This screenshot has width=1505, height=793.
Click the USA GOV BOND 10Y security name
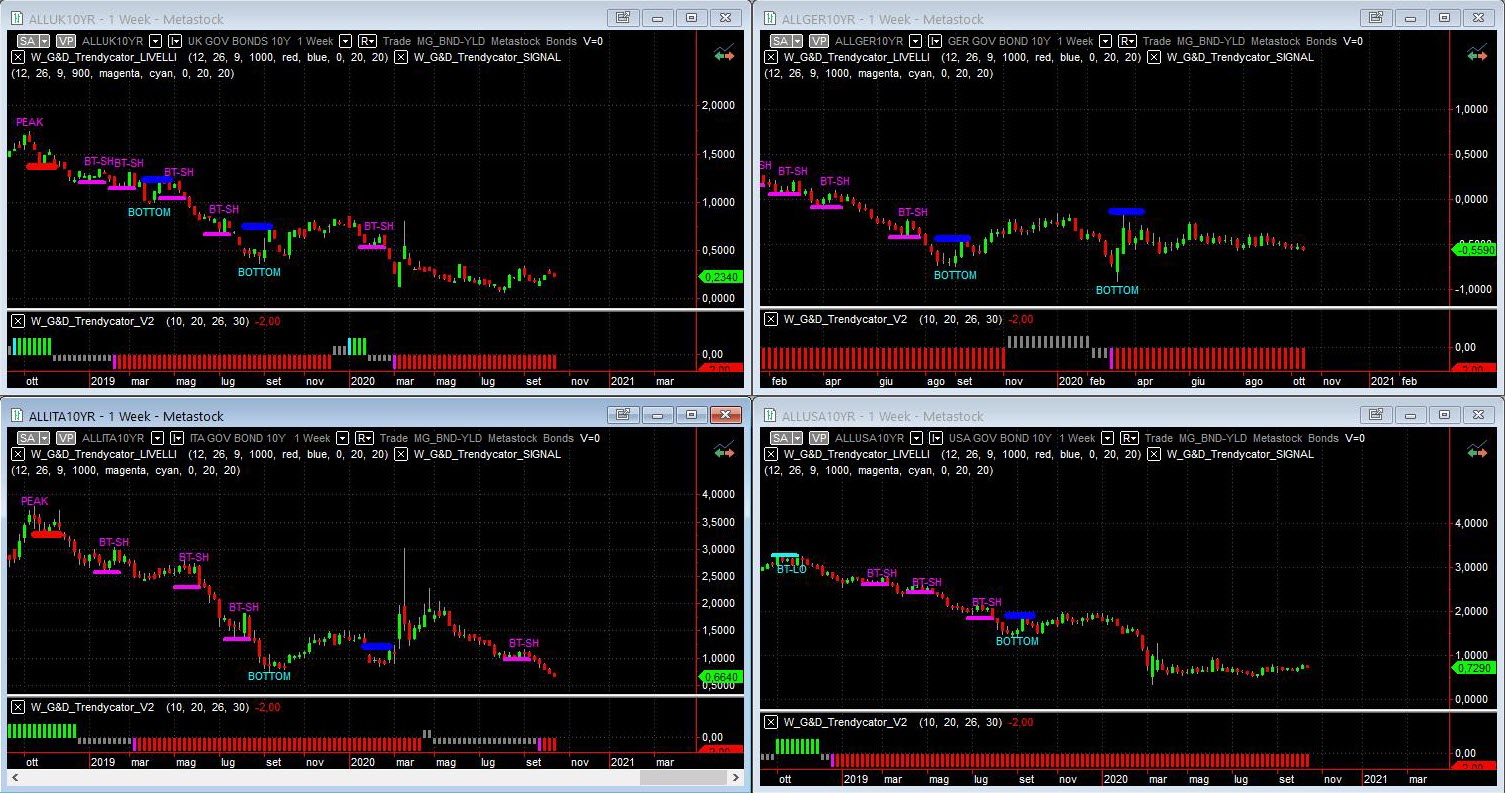point(999,438)
